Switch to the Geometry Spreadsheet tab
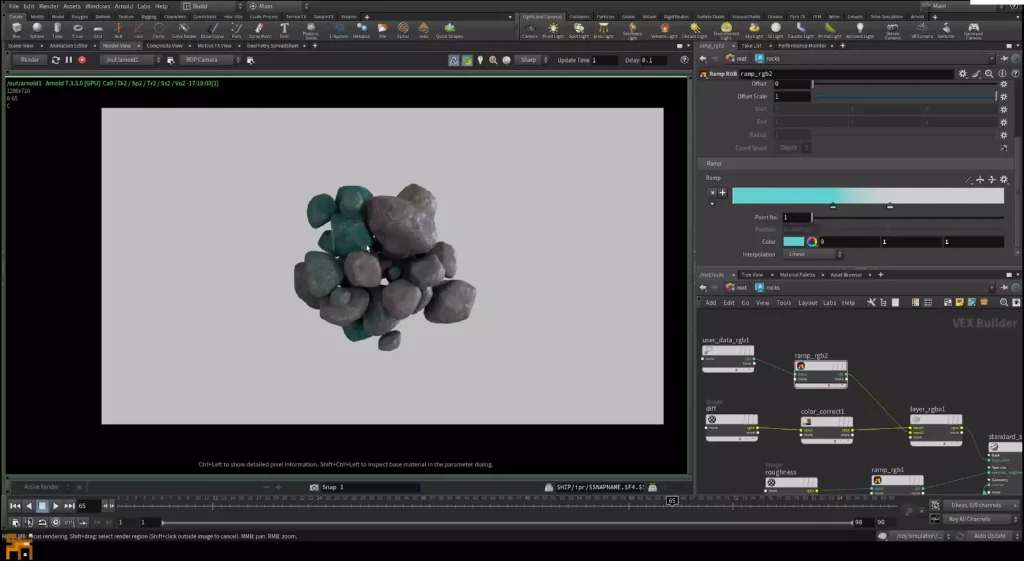Viewport: 1024px width, 561px height. (272, 46)
